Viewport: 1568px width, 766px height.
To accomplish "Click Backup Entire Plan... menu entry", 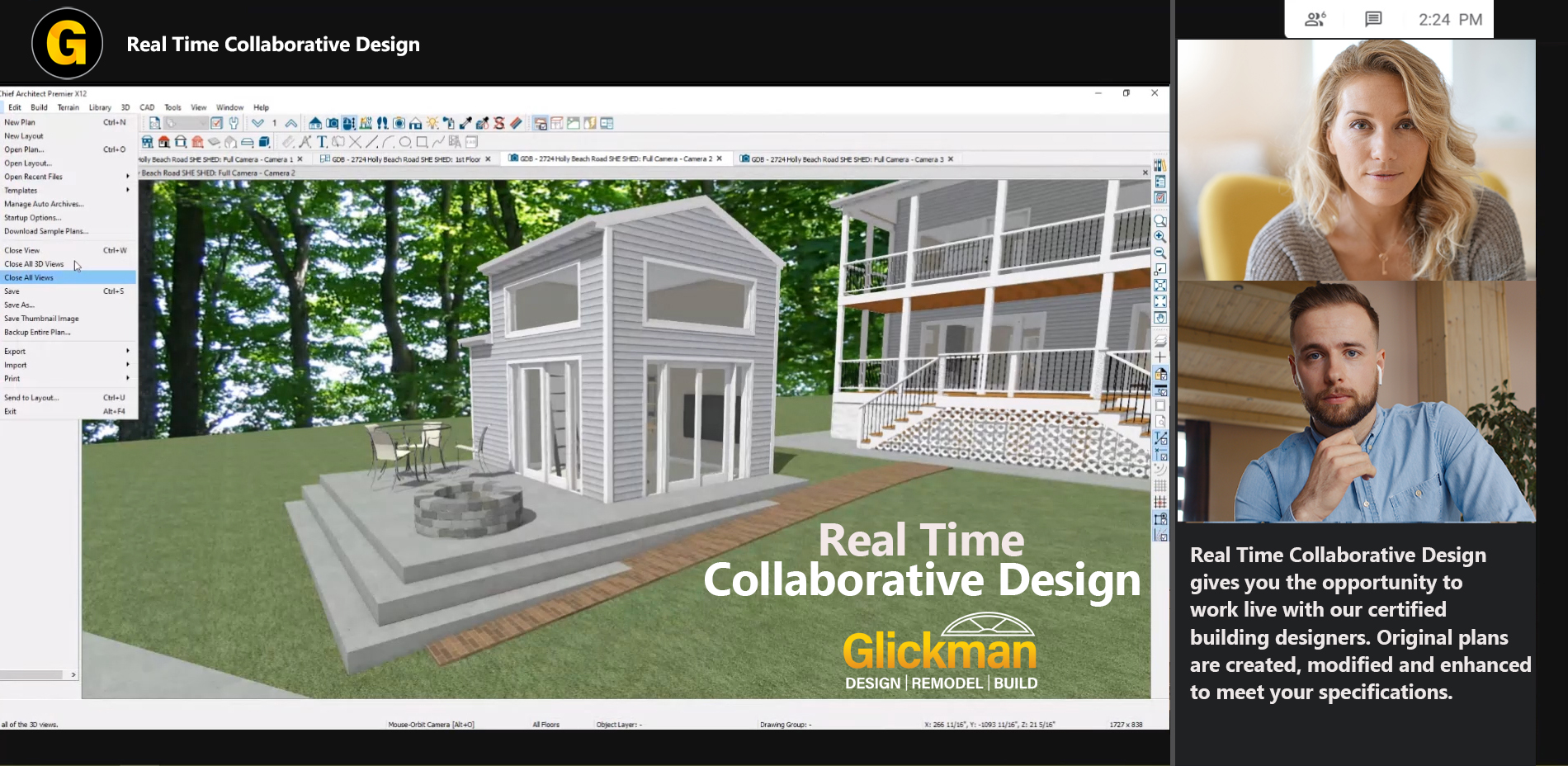I will point(68,333).
